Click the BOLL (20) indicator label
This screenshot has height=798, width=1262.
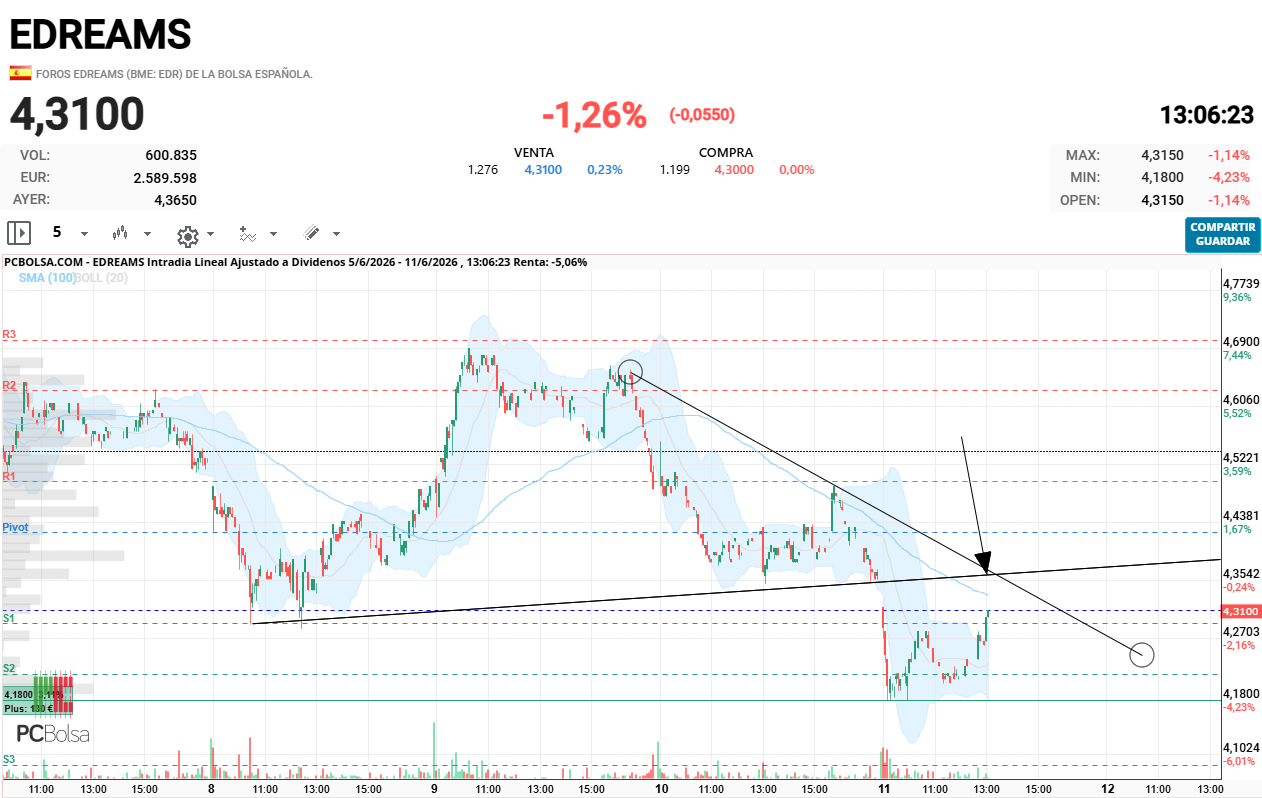point(102,277)
